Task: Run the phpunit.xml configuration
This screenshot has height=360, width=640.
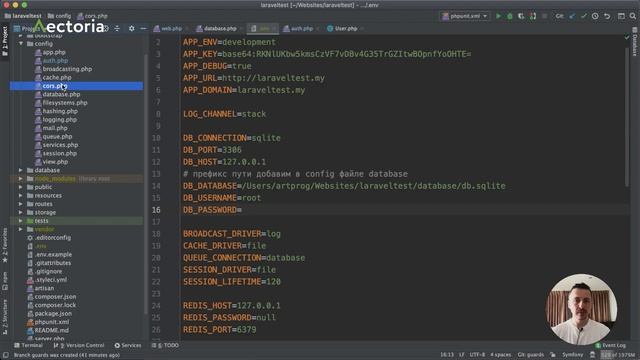Action: click(x=498, y=16)
